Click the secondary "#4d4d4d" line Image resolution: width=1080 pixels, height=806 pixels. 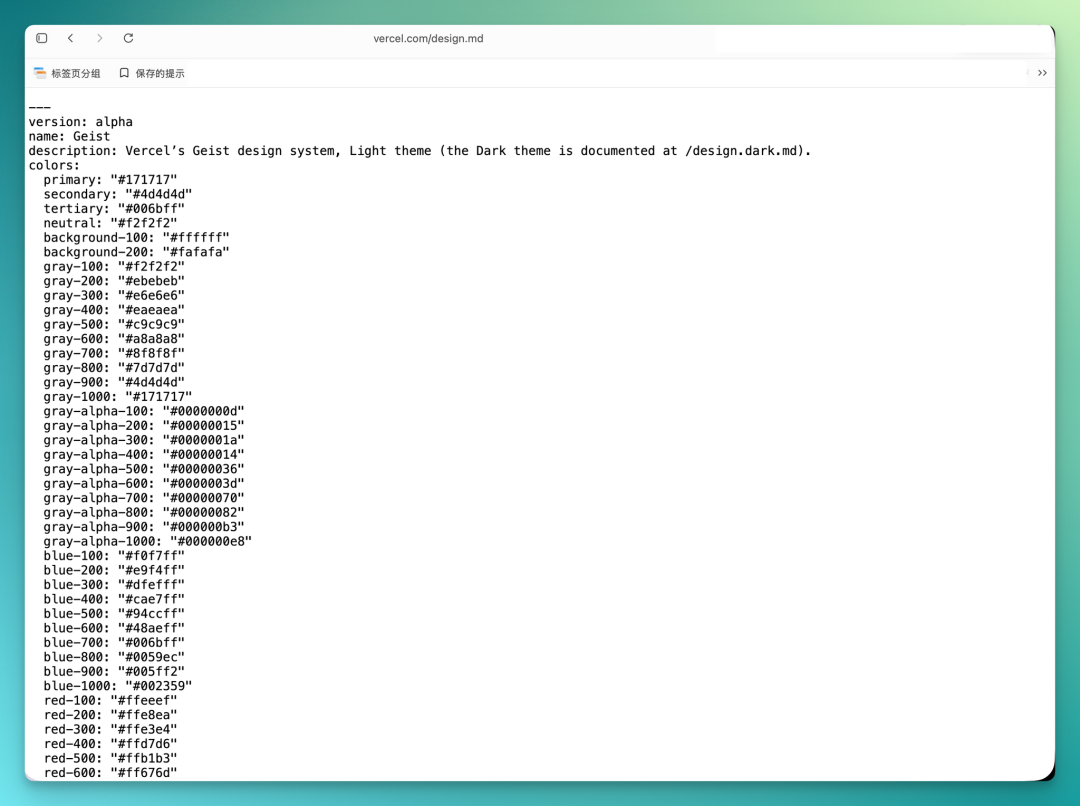click(118, 194)
